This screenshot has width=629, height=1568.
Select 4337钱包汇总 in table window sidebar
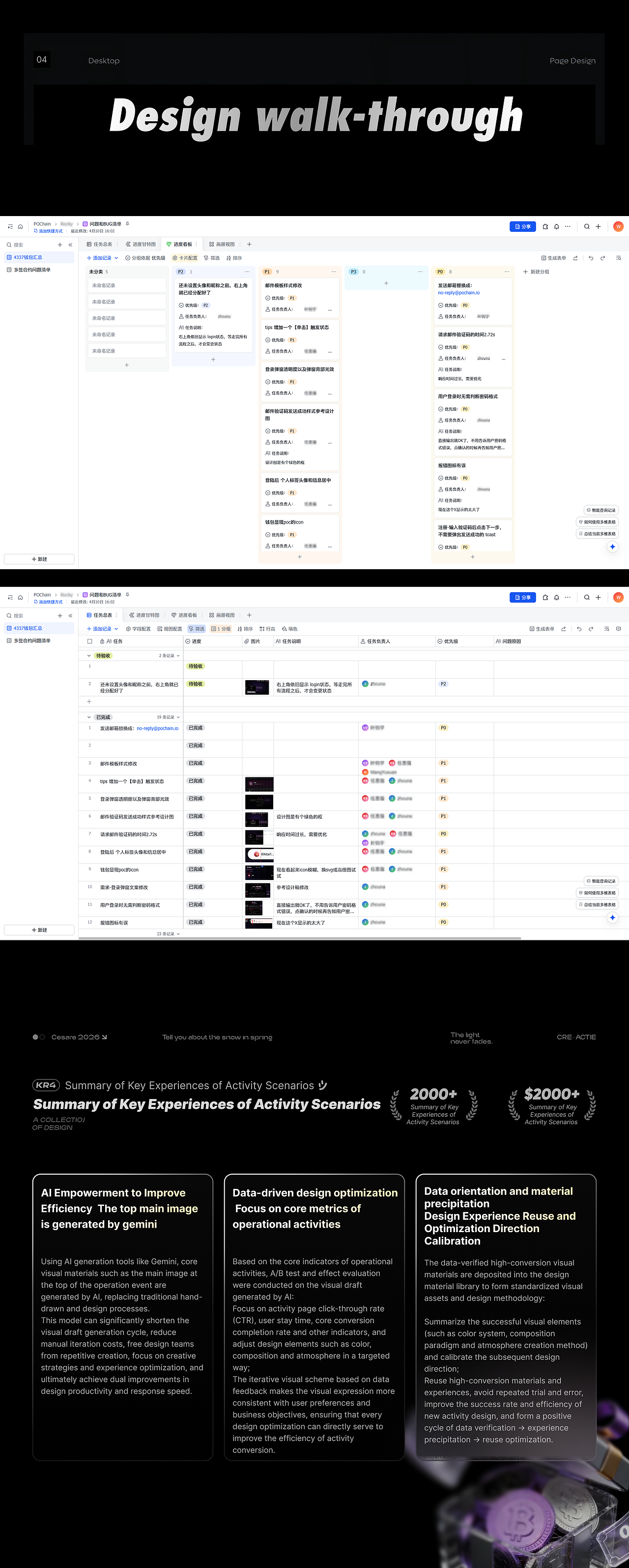coord(39,628)
